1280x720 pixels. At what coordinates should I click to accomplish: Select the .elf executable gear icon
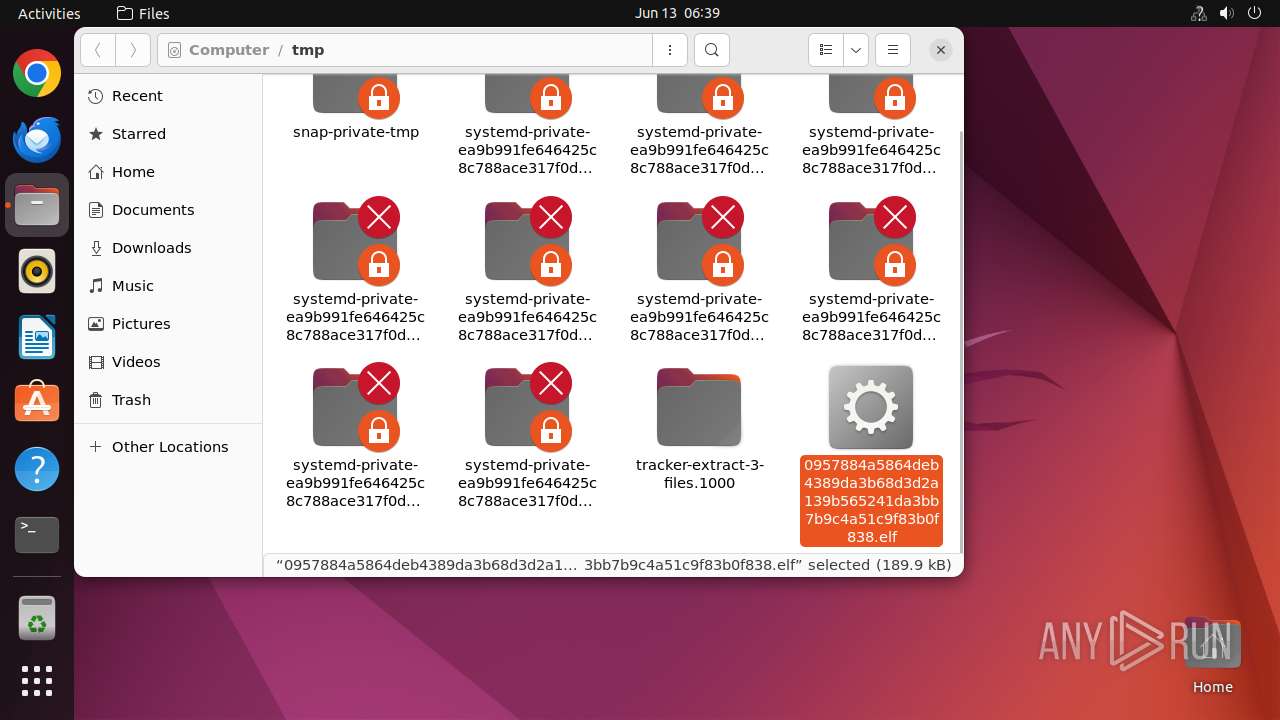871,407
